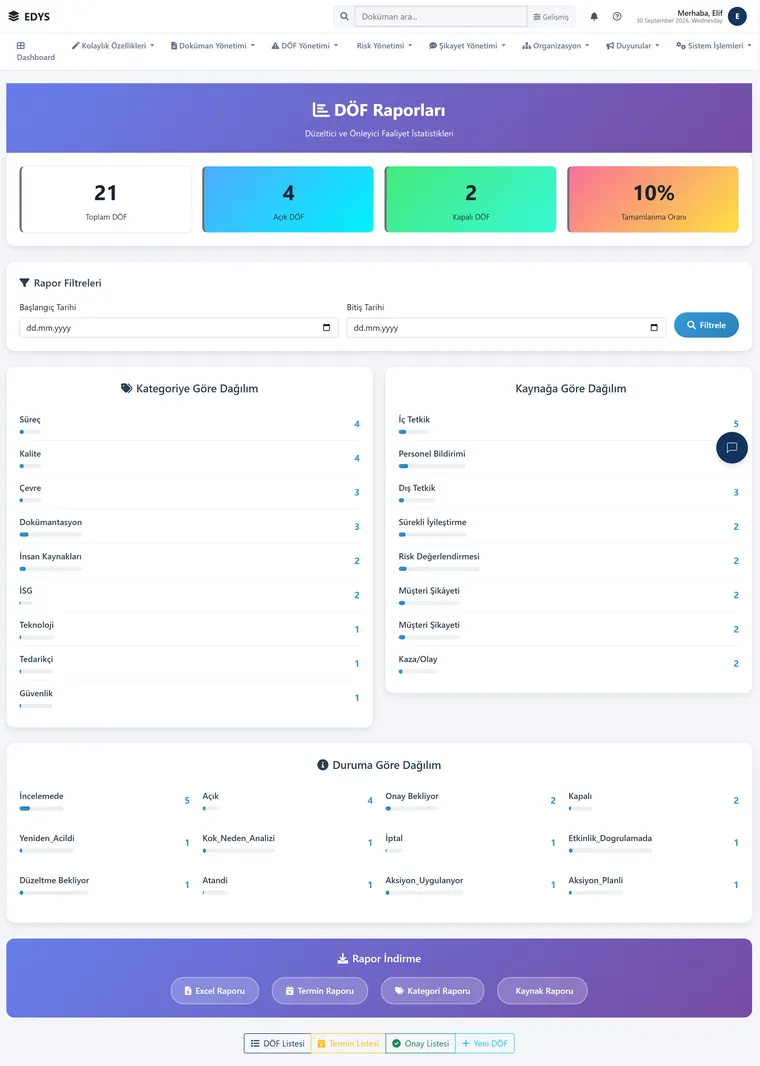760x1066 pixels.
Task: Click the Rapor Filtreleri funnel icon
Action: 24,283
